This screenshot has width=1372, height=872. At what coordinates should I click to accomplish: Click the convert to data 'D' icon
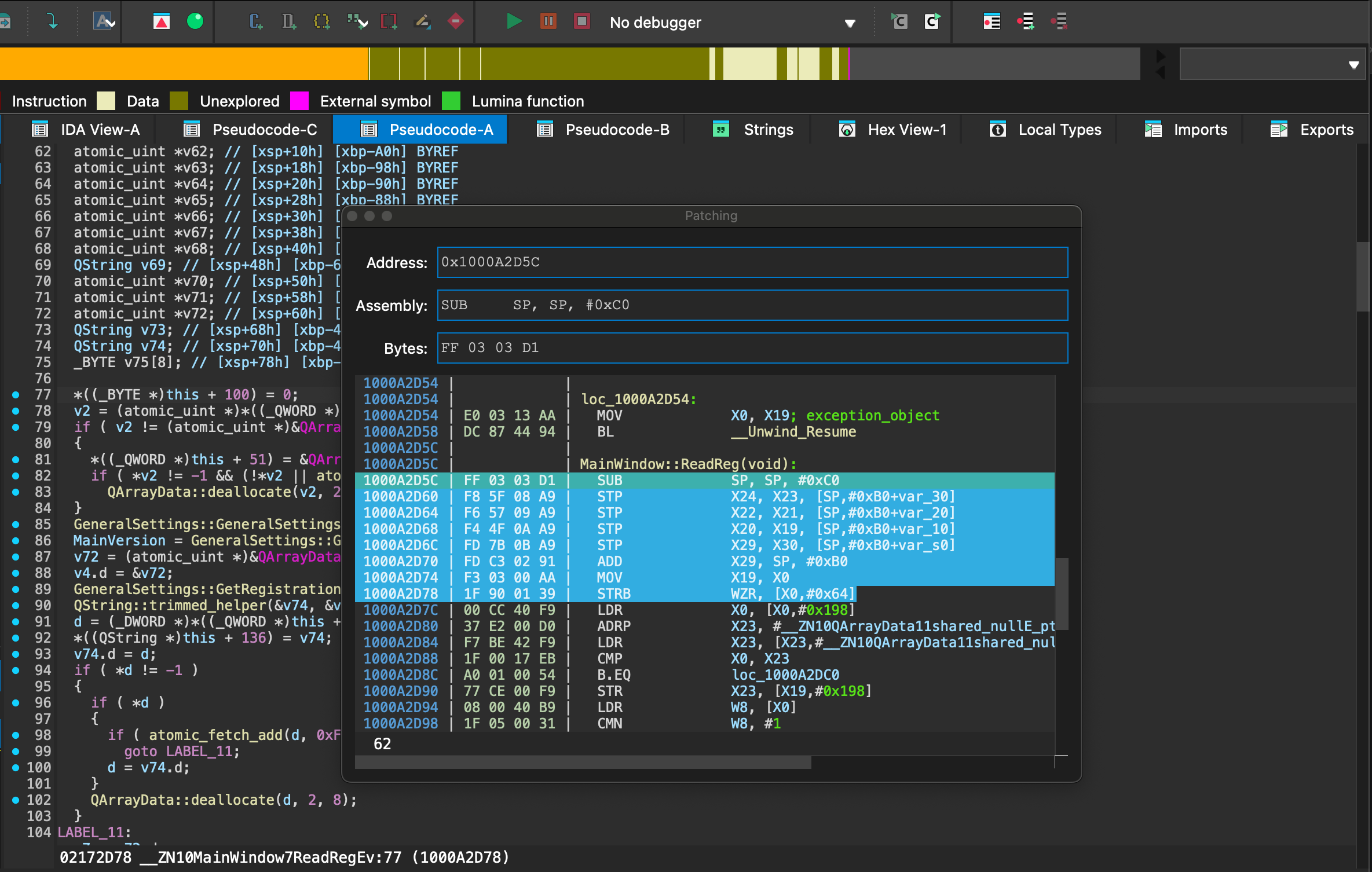tap(288, 22)
